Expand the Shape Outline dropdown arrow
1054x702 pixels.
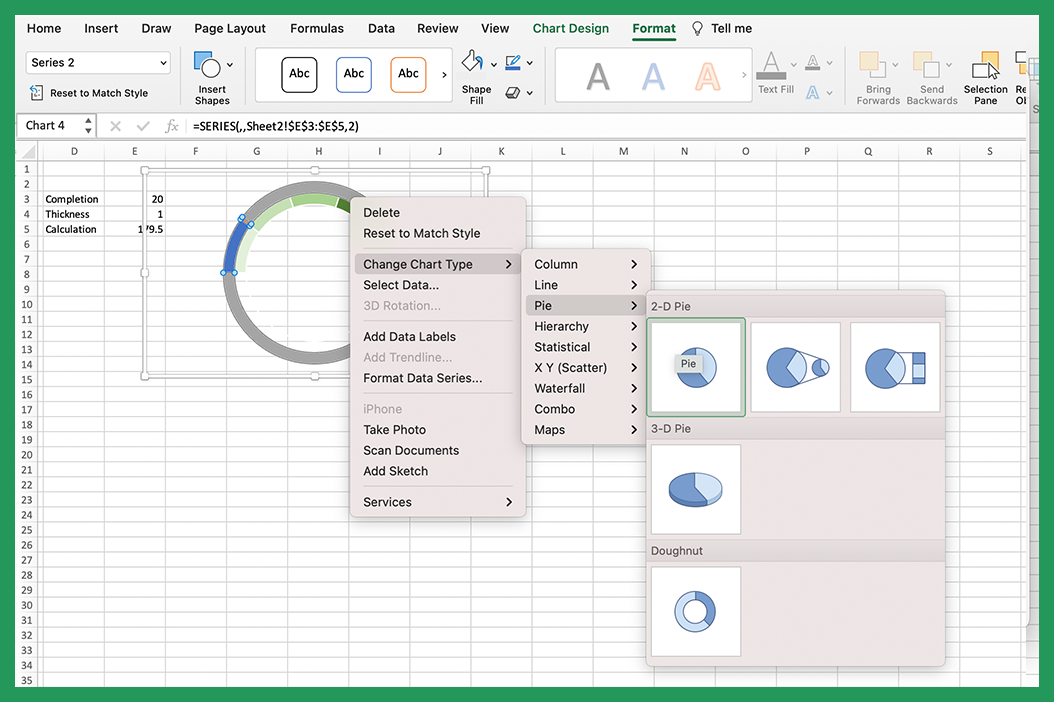pos(530,63)
